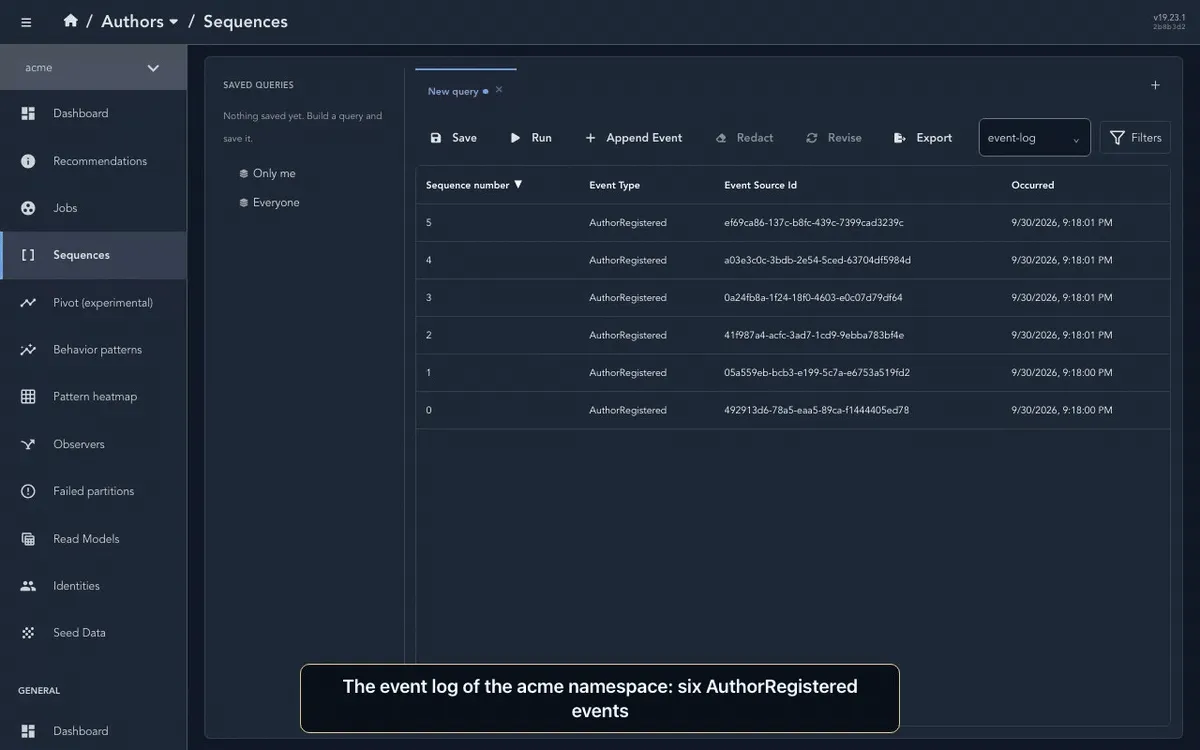Select event source id 0a24fb8a-1f24-18f0-4603-e0c07d79df64
1200x750 pixels.
tap(813, 298)
